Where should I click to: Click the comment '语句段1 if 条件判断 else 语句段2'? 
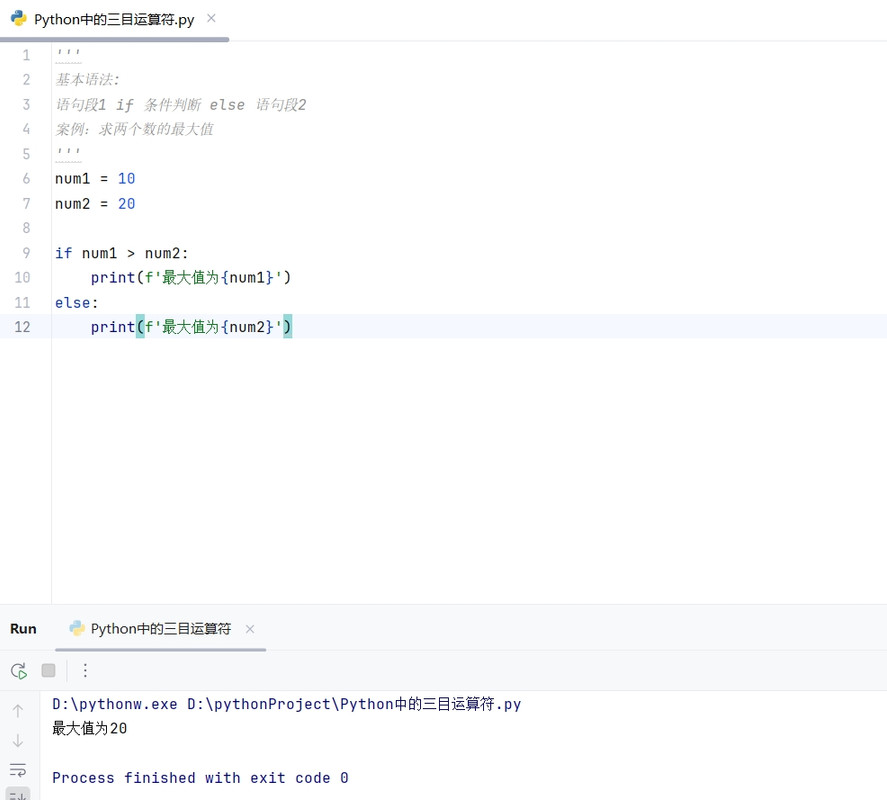coord(180,105)
